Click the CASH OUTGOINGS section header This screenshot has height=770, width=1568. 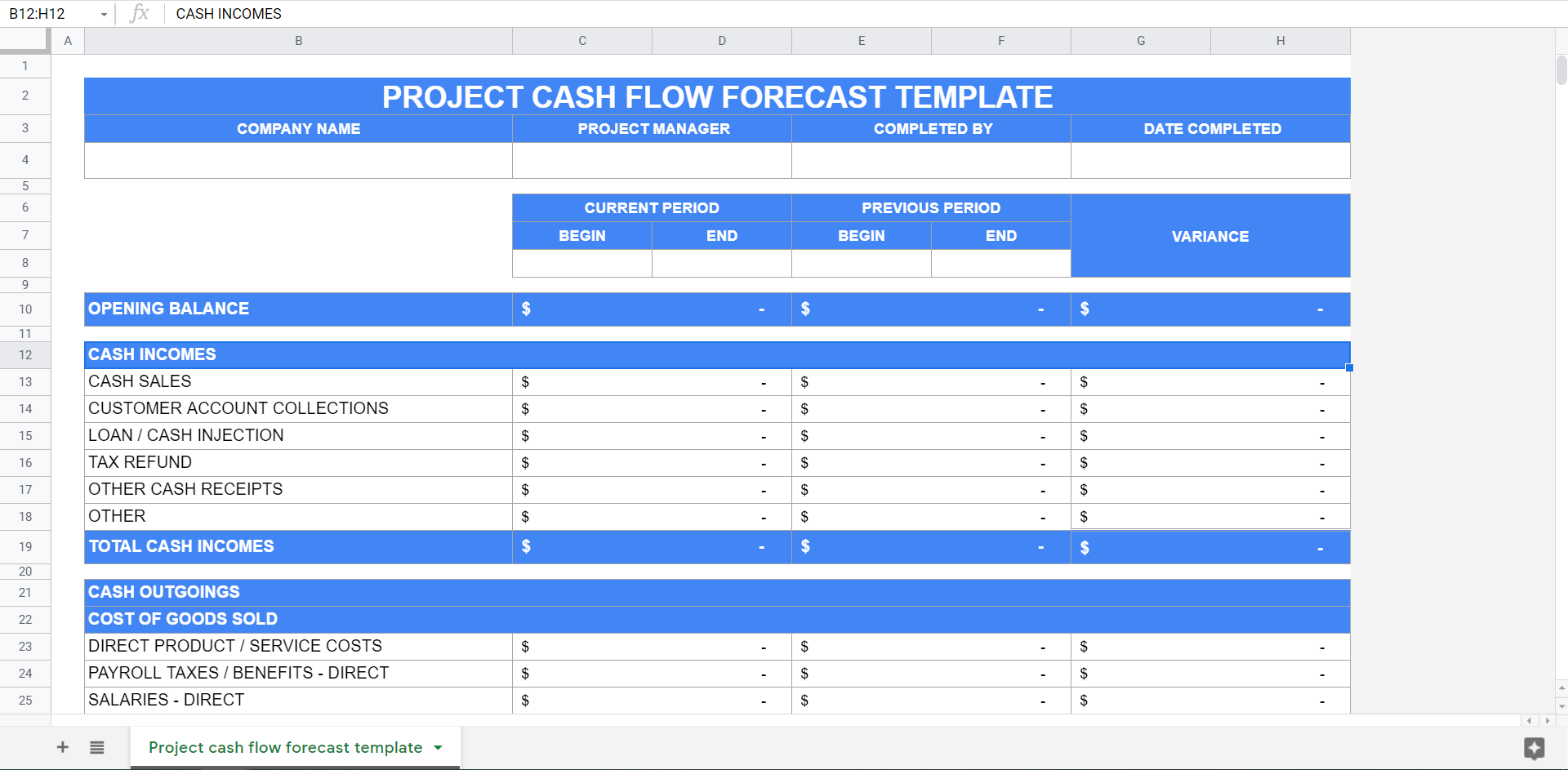(x=717, y=592)
